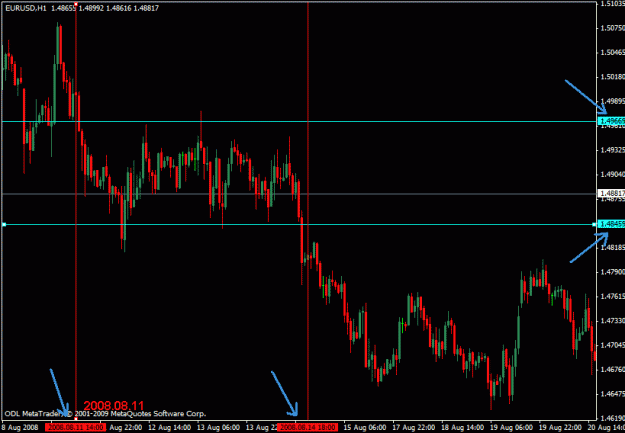Click the 18 Aug 14:00 time axis label

point(462,427)
